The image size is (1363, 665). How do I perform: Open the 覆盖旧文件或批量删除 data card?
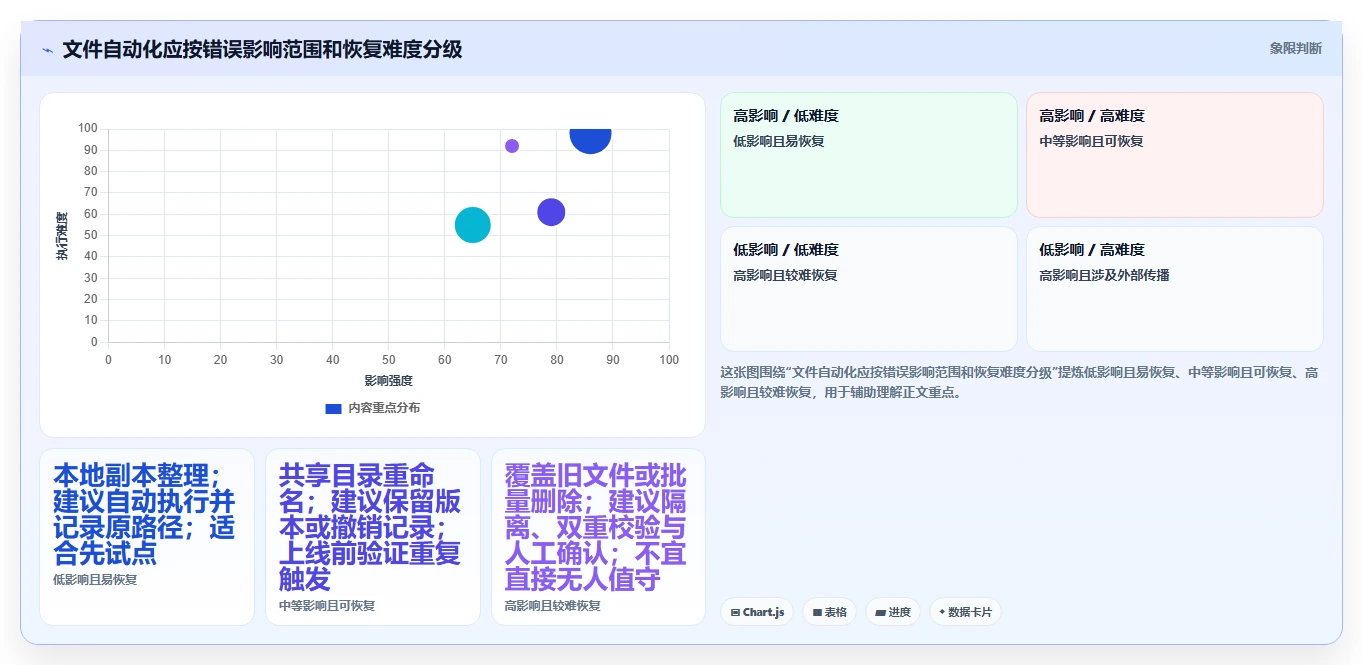[x=598, y=537]
